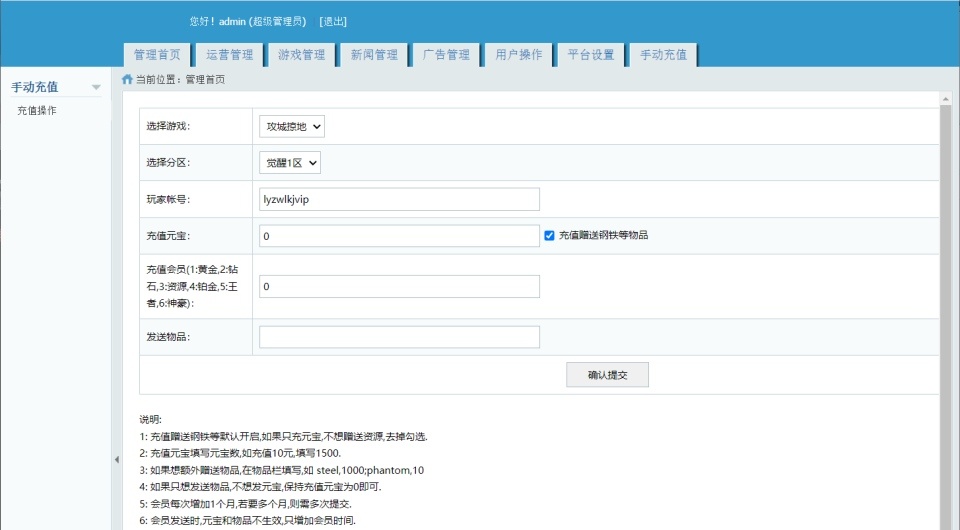Click the 充值会员 level input field
Image resolution: width=960 pixels, height=530 pixels.
399,286
